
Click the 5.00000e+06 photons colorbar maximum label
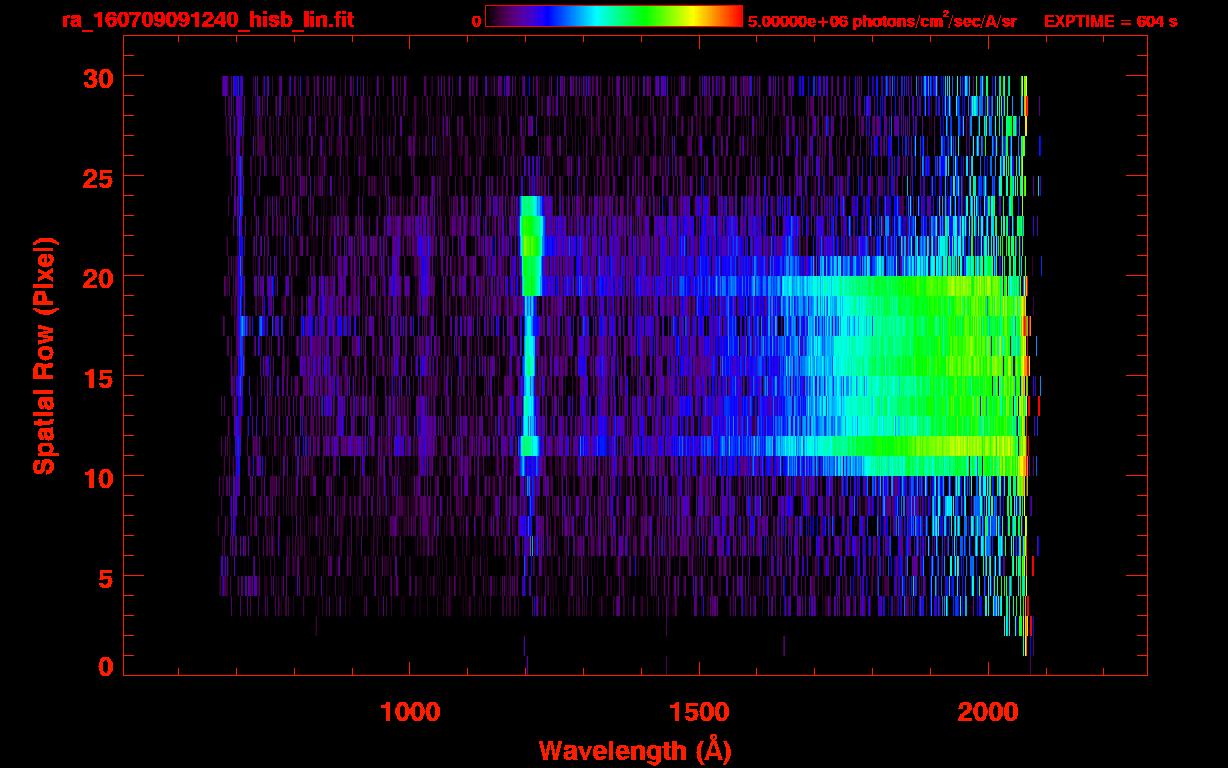point(882,21)
